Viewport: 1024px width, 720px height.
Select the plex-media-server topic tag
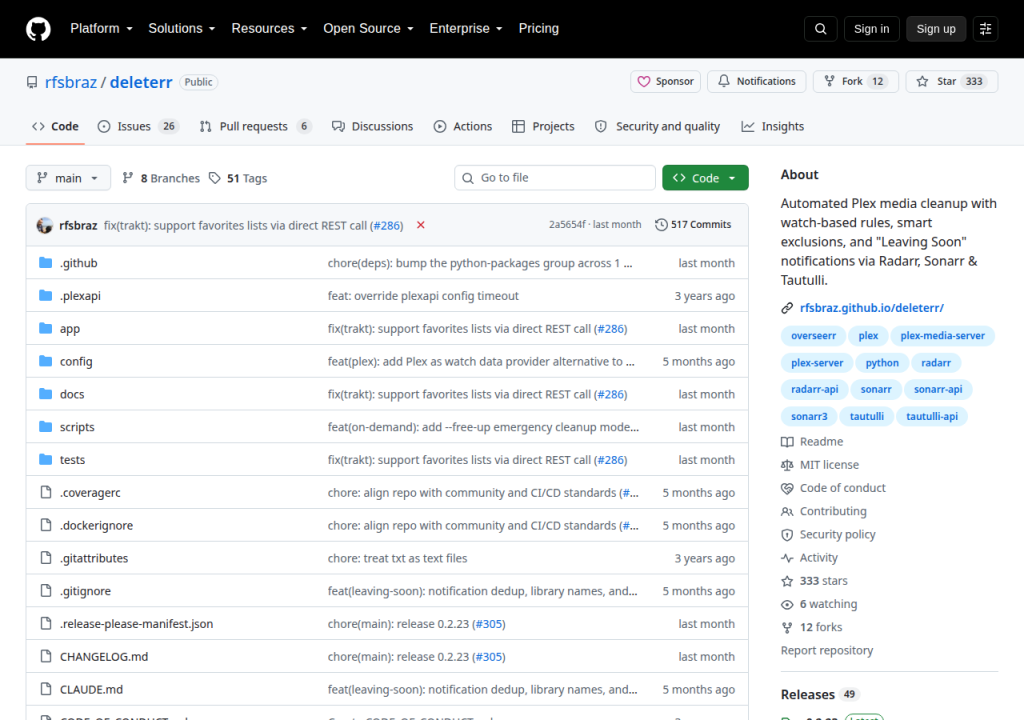pos(942,336)
